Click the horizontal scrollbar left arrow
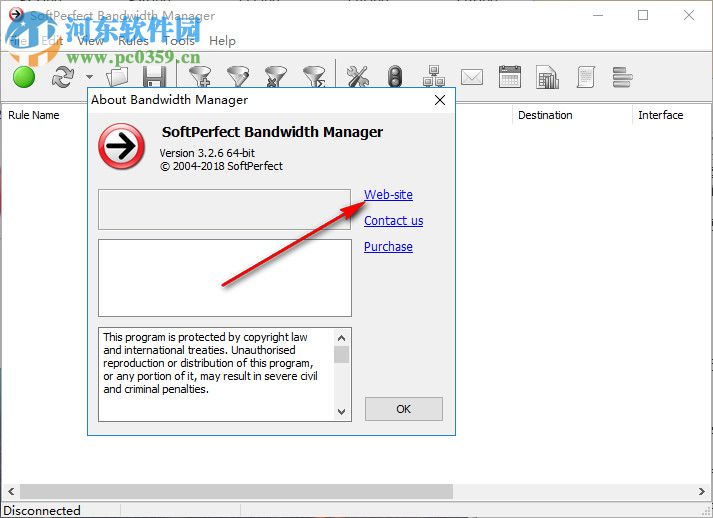The width and height of the screenshot is (713, 518). tap(11, 492)
